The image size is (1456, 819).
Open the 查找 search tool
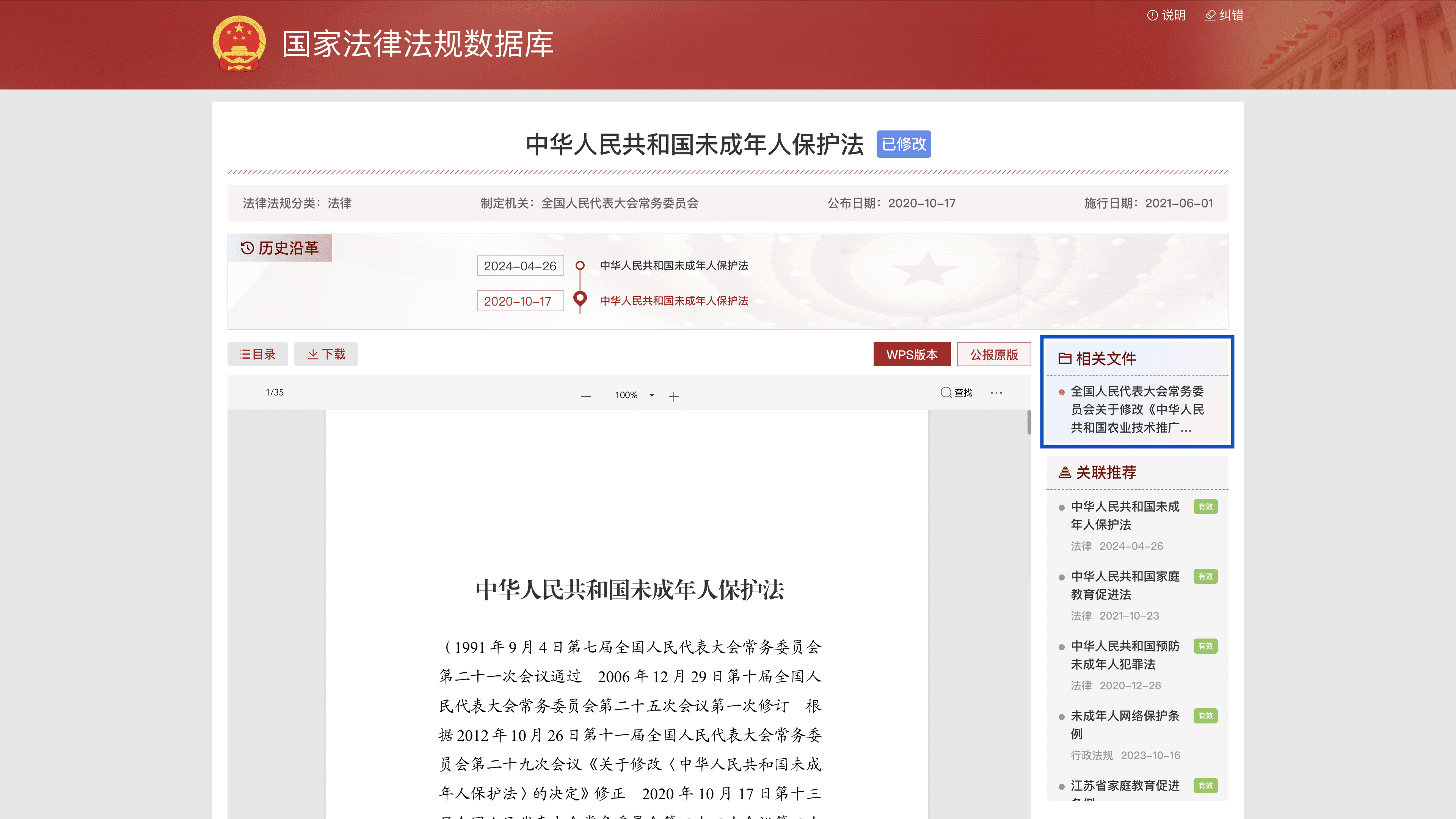point(956,392)
